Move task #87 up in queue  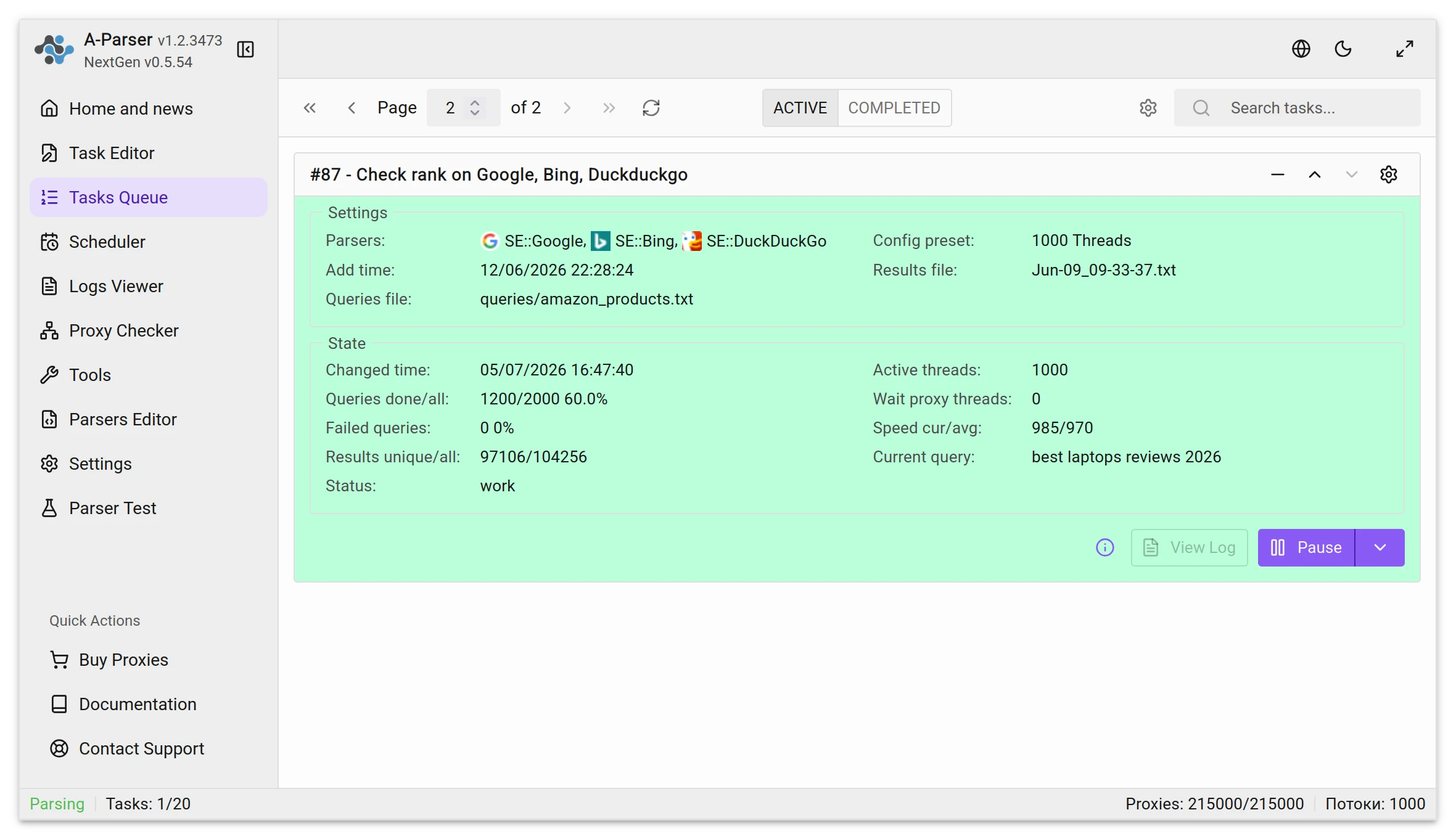[1315, 174]
